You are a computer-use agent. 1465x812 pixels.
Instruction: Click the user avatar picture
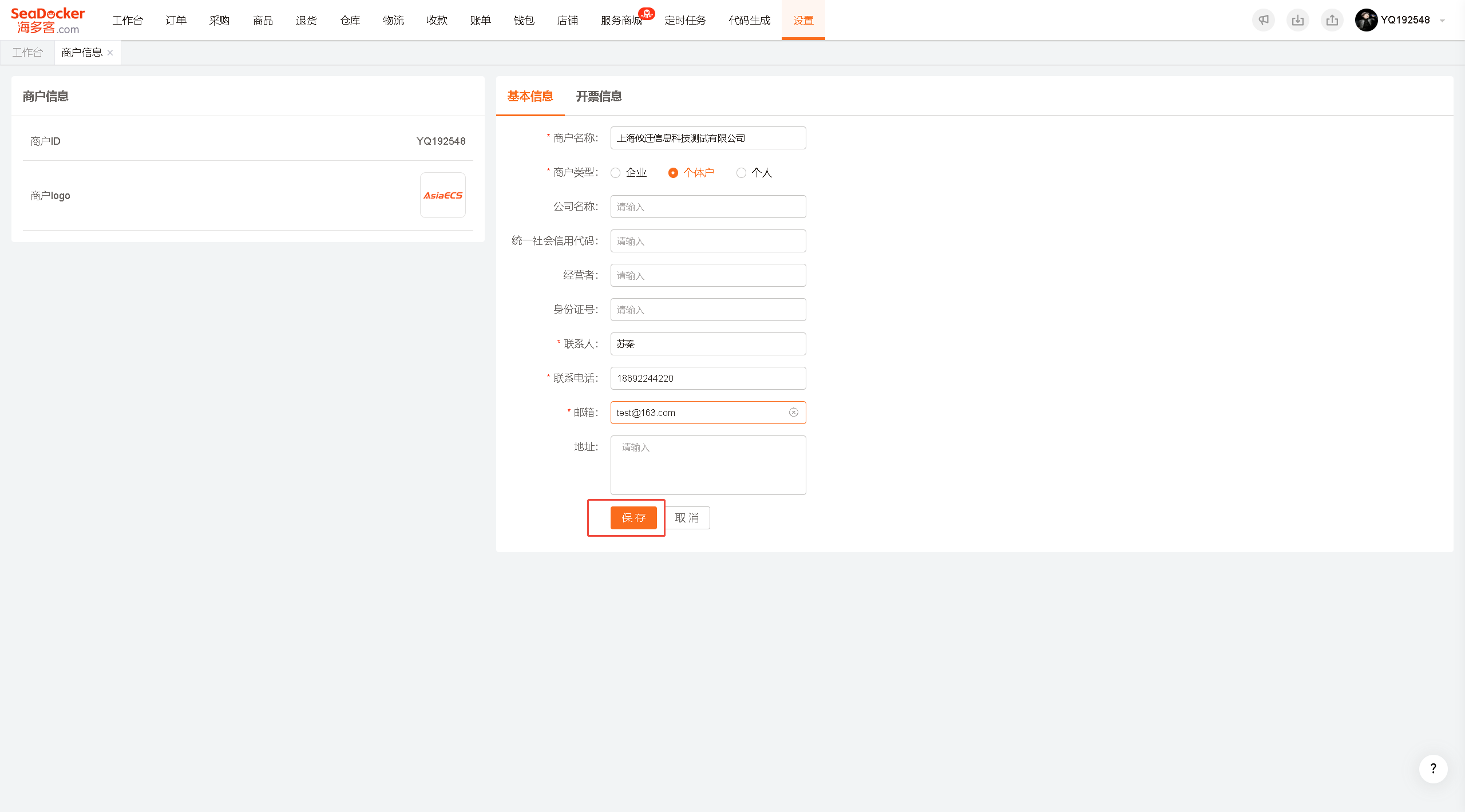[x=1366, y=20]
